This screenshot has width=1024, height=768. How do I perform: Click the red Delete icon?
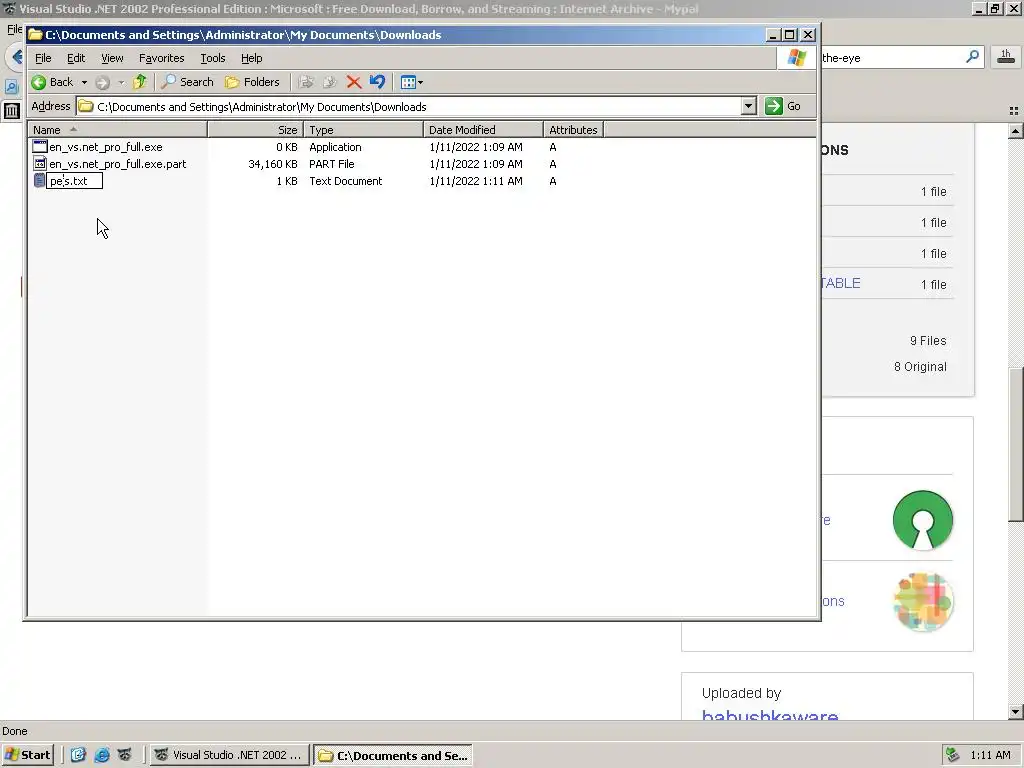click(354, 82)
